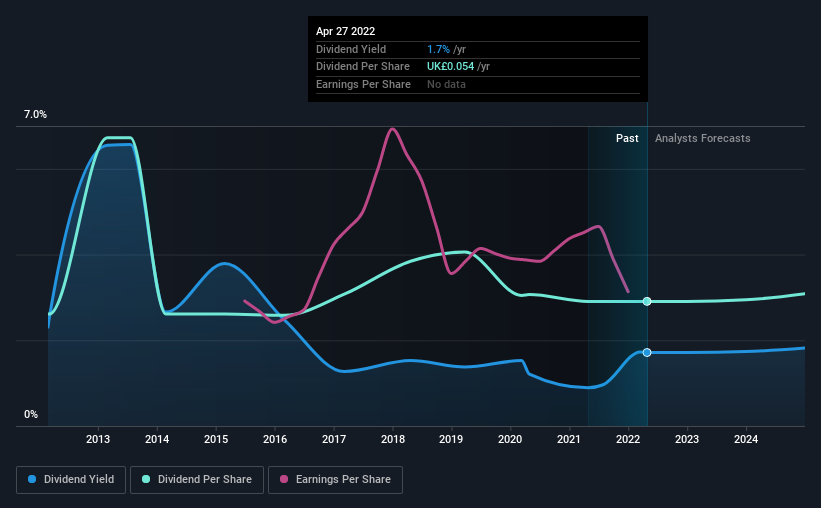This screenshot has height=508, width=821.
Task: Click the UK£0.054 dividend per share value
Action: click(x=450, y=67)
